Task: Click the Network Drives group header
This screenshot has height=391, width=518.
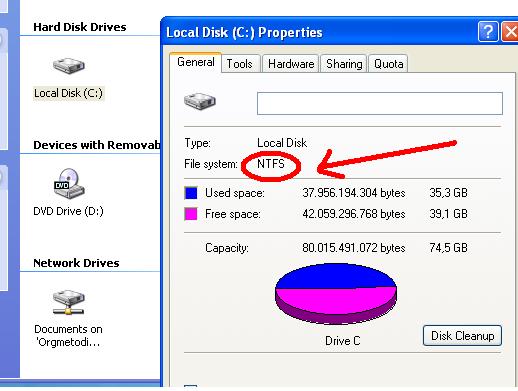Action: 76,263
